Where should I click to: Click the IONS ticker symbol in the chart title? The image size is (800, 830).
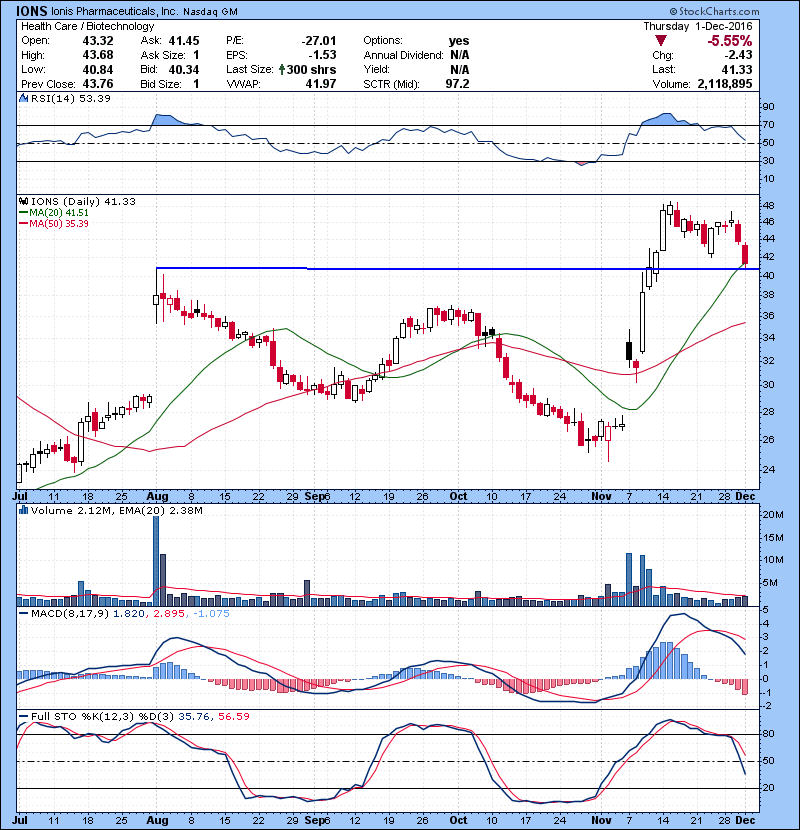click(x=31, y=11)
